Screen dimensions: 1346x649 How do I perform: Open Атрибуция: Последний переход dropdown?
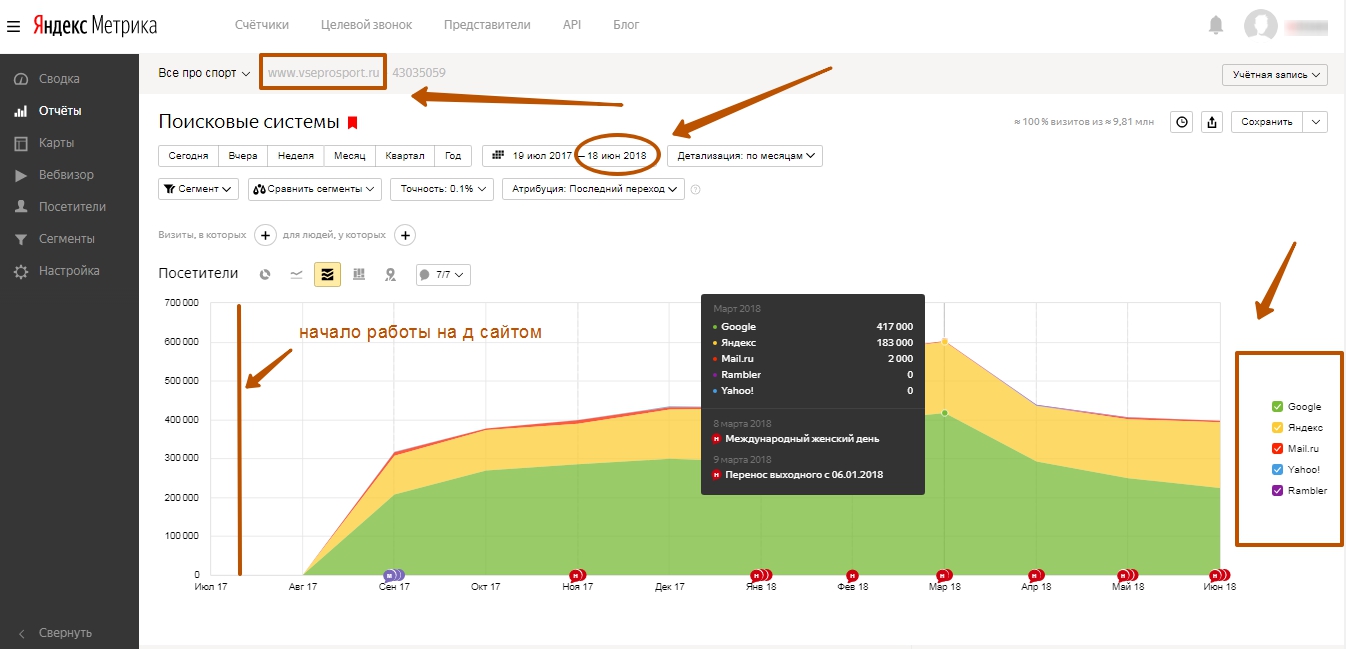(x=593, y=189)
